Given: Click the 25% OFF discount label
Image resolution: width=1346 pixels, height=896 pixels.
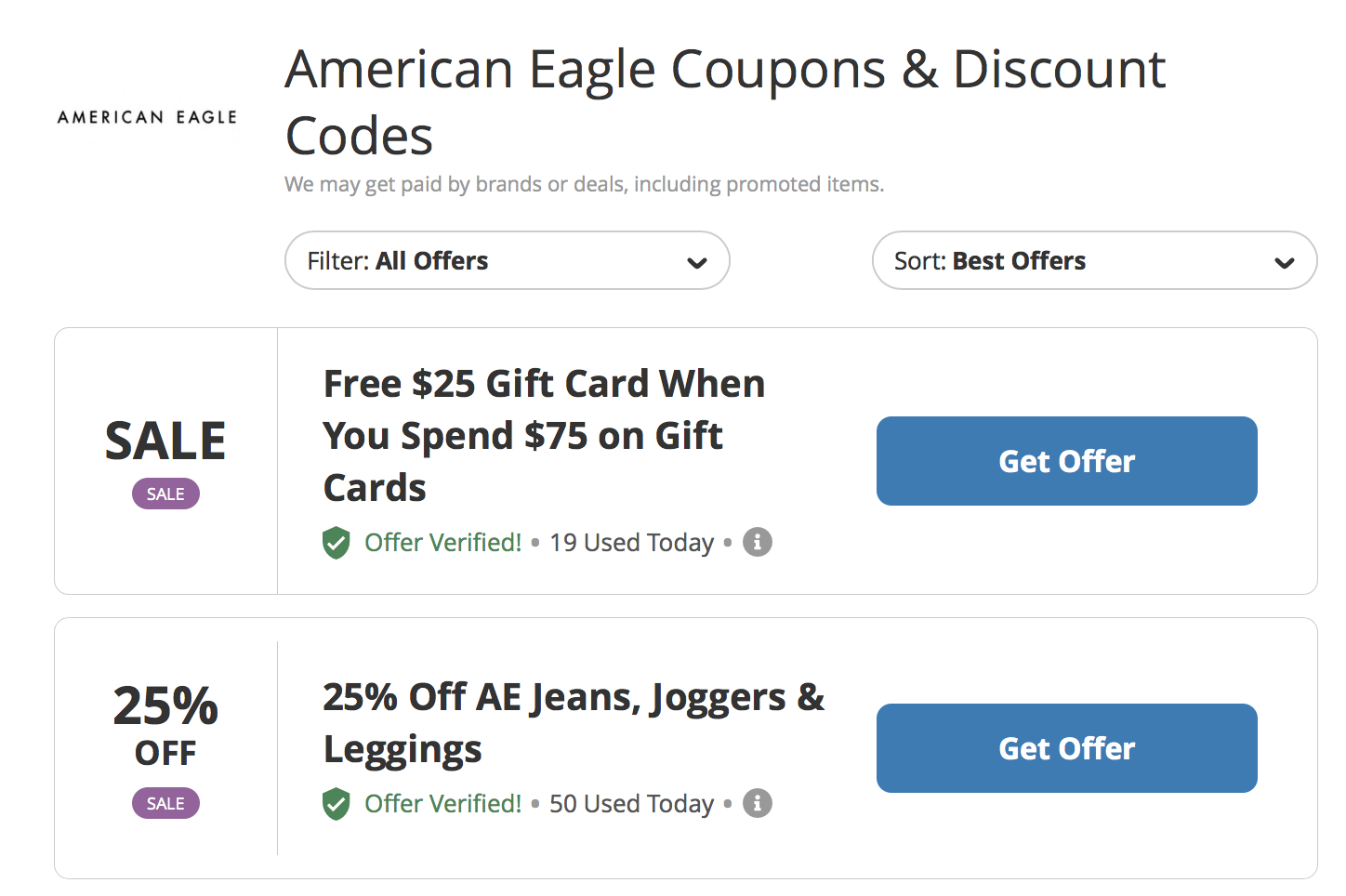Looking at the screenshot, I should click(x=165, y=725).
